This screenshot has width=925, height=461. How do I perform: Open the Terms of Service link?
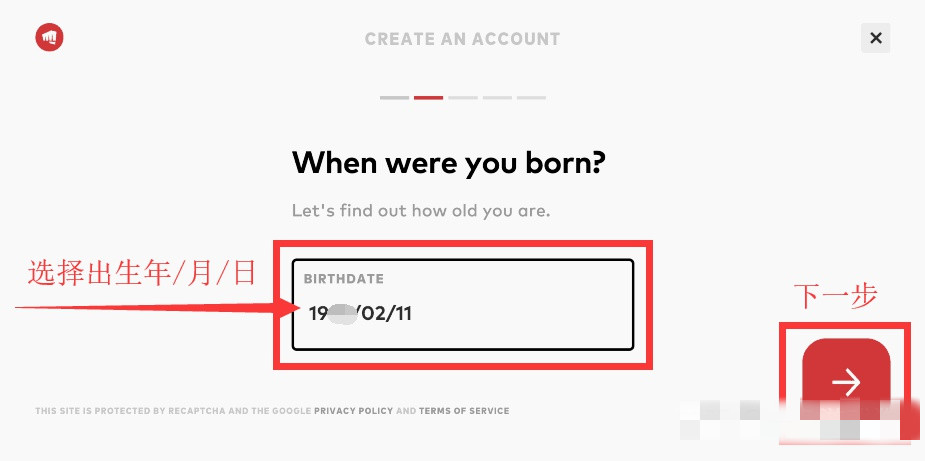[x=464, y=411]
